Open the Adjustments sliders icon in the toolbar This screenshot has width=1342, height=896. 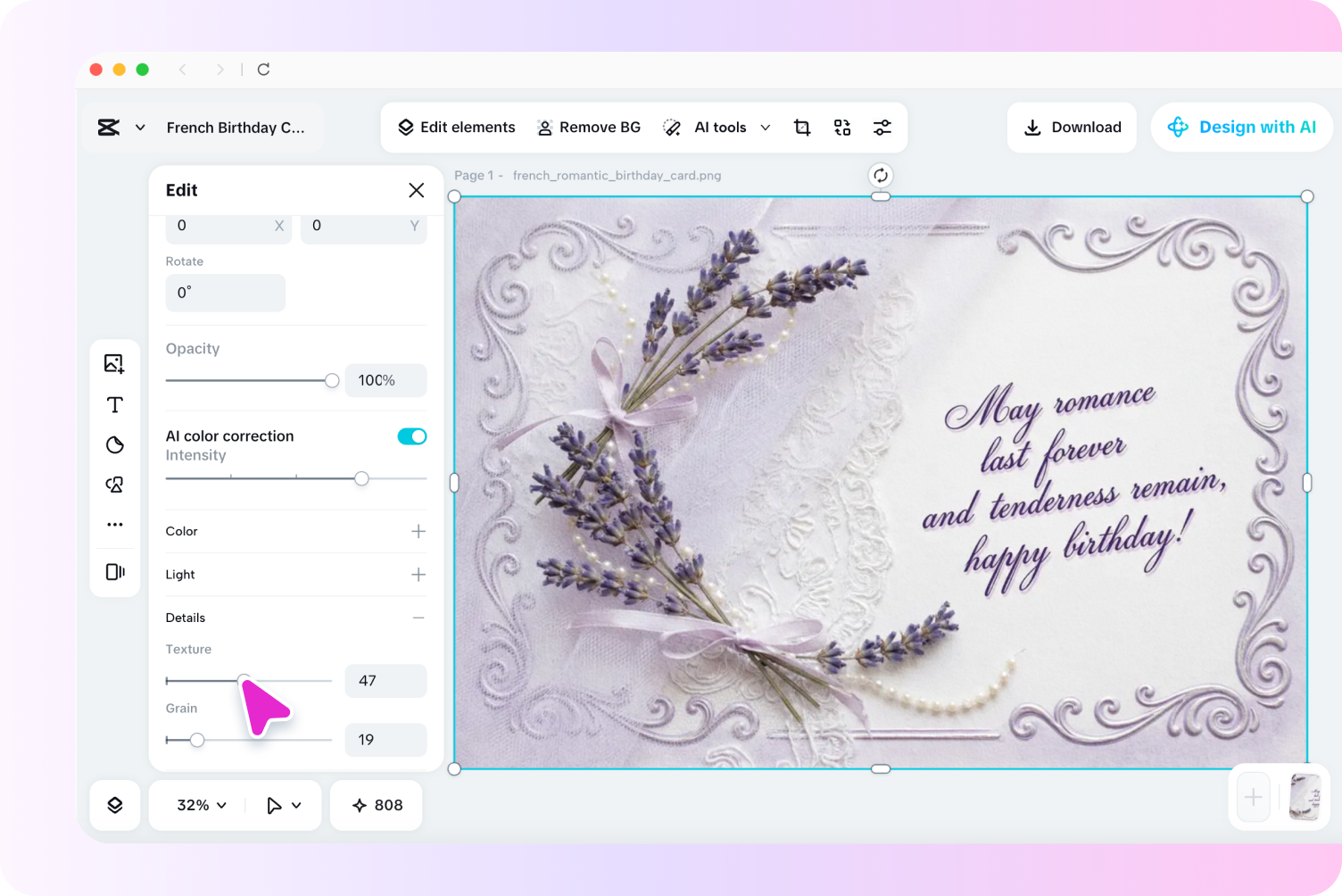pyautogui.click(x=882, y=127)
